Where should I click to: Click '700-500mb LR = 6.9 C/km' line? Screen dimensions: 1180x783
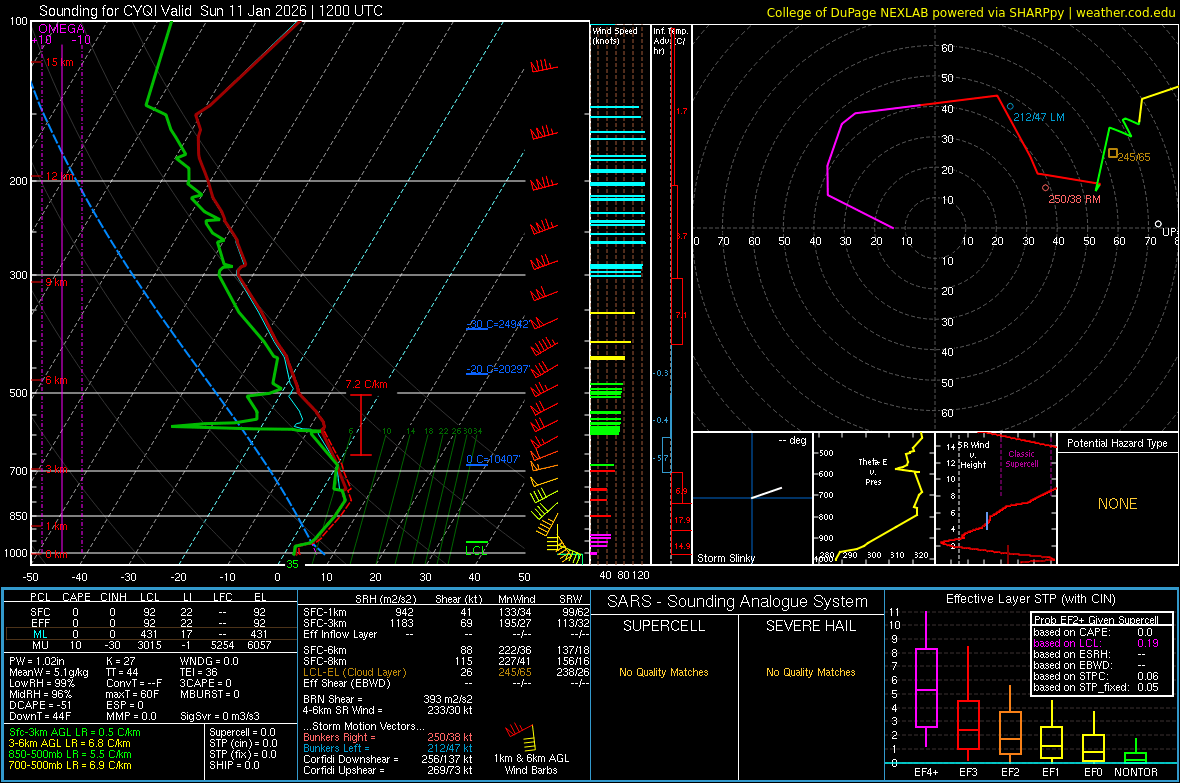point(70,765)
